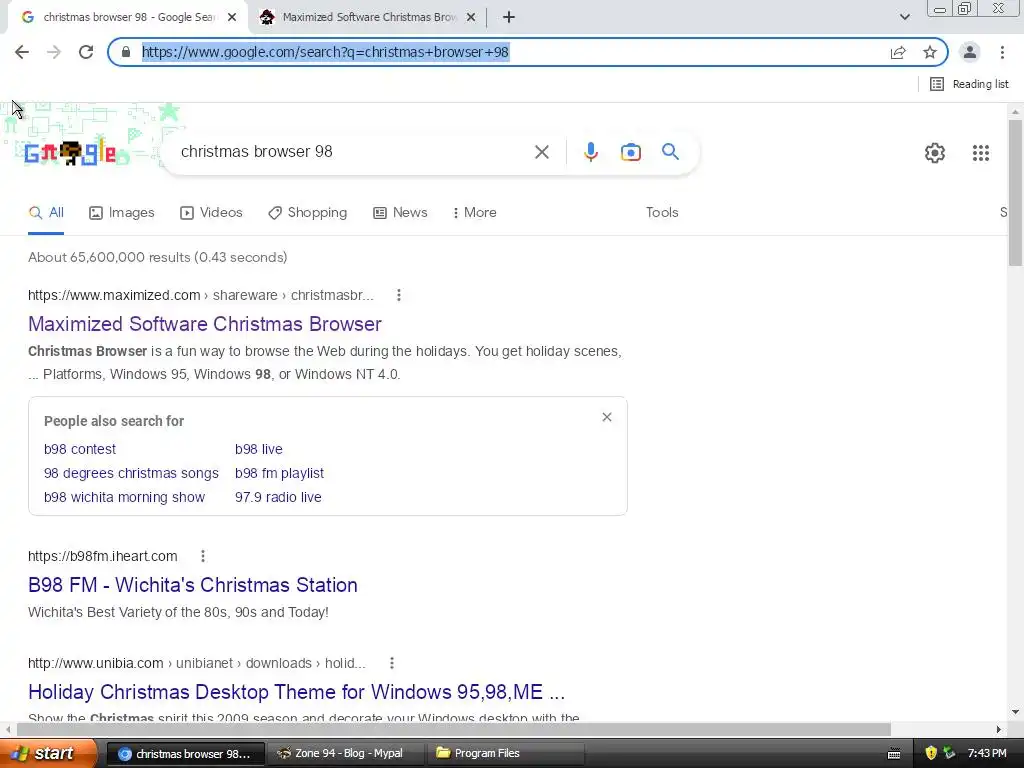The height and width of the screenshot is (768, 1024).
Task: Search for 98 degrees christmas songs
Action: coord(131,473)
